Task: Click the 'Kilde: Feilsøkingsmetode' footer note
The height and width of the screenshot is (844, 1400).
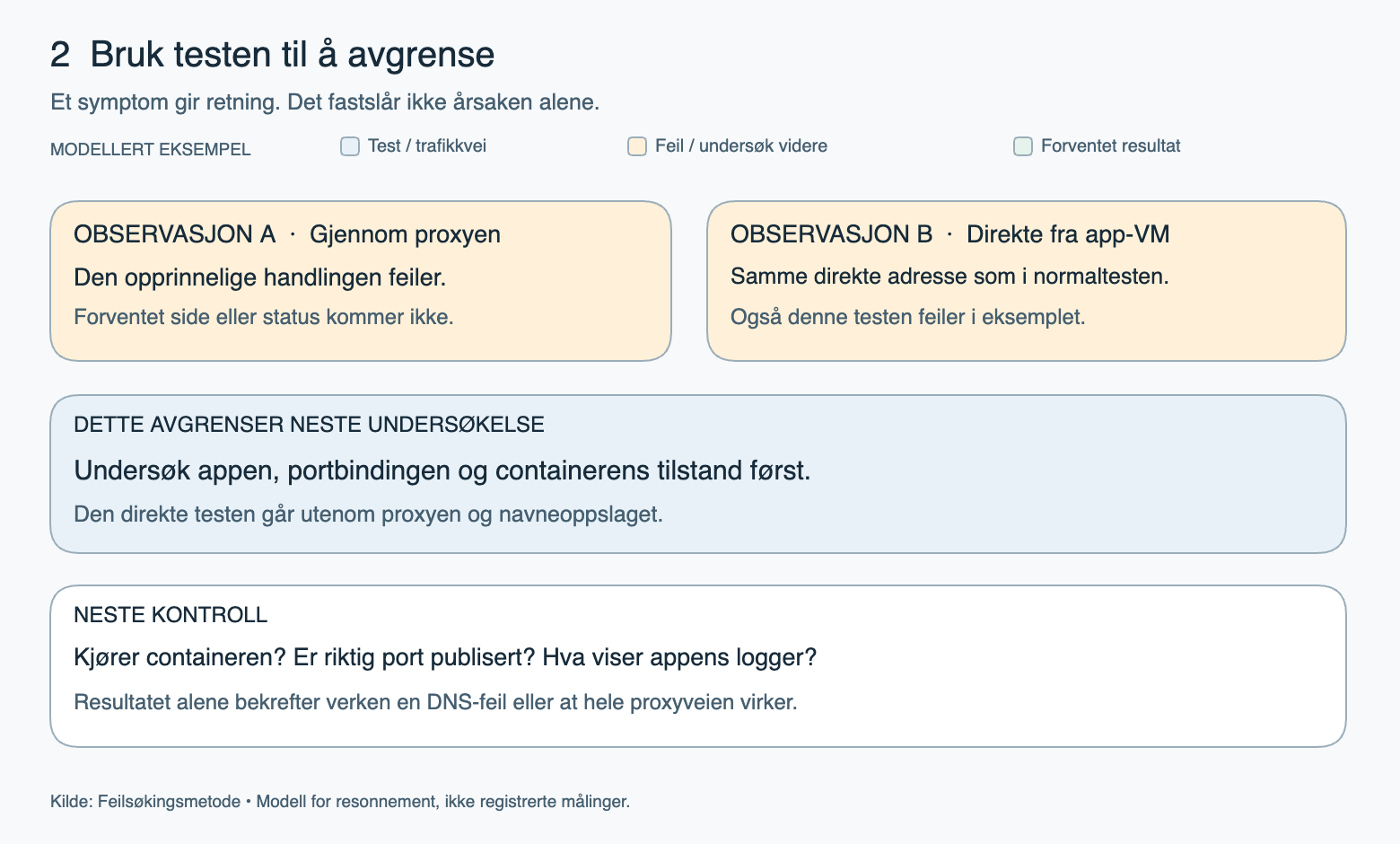Action: point(145,802)
